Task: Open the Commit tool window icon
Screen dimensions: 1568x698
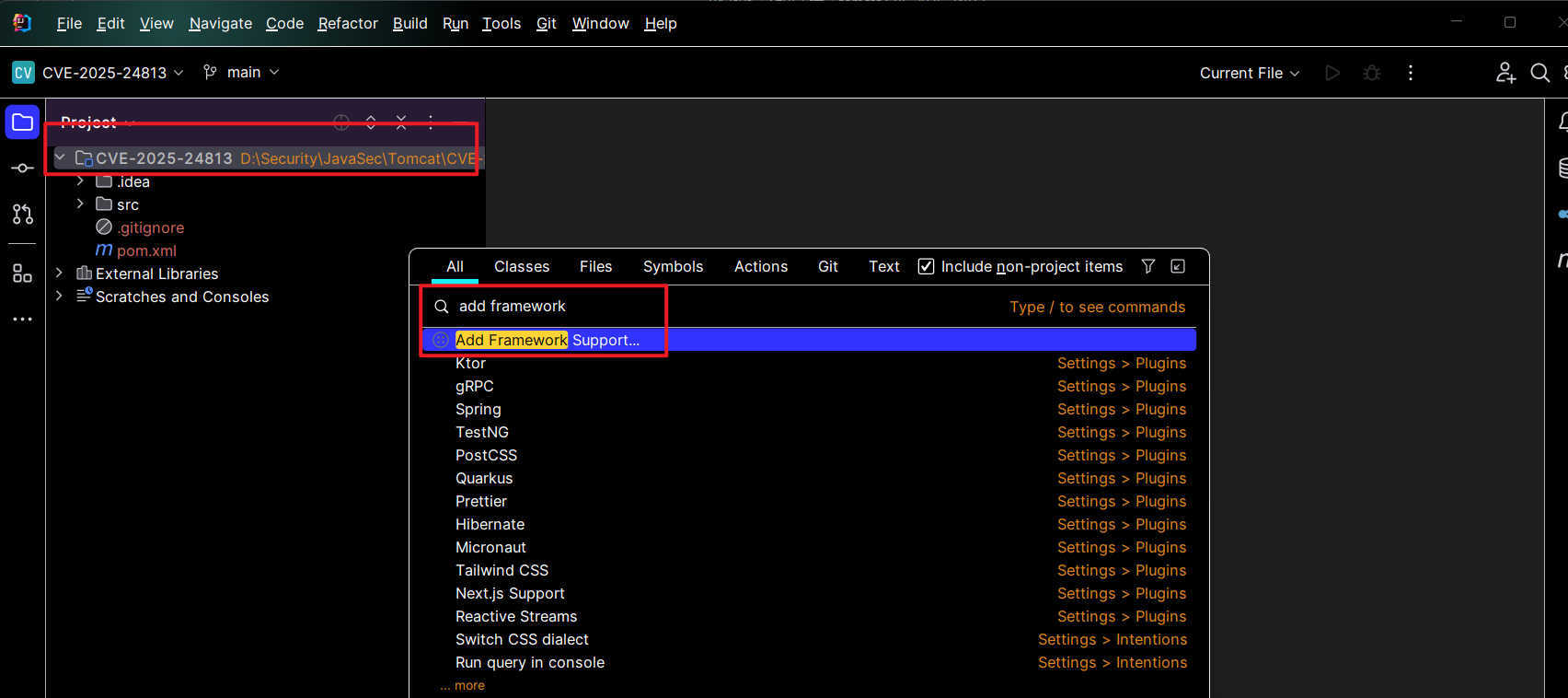Action: click(x=22, y=169)
